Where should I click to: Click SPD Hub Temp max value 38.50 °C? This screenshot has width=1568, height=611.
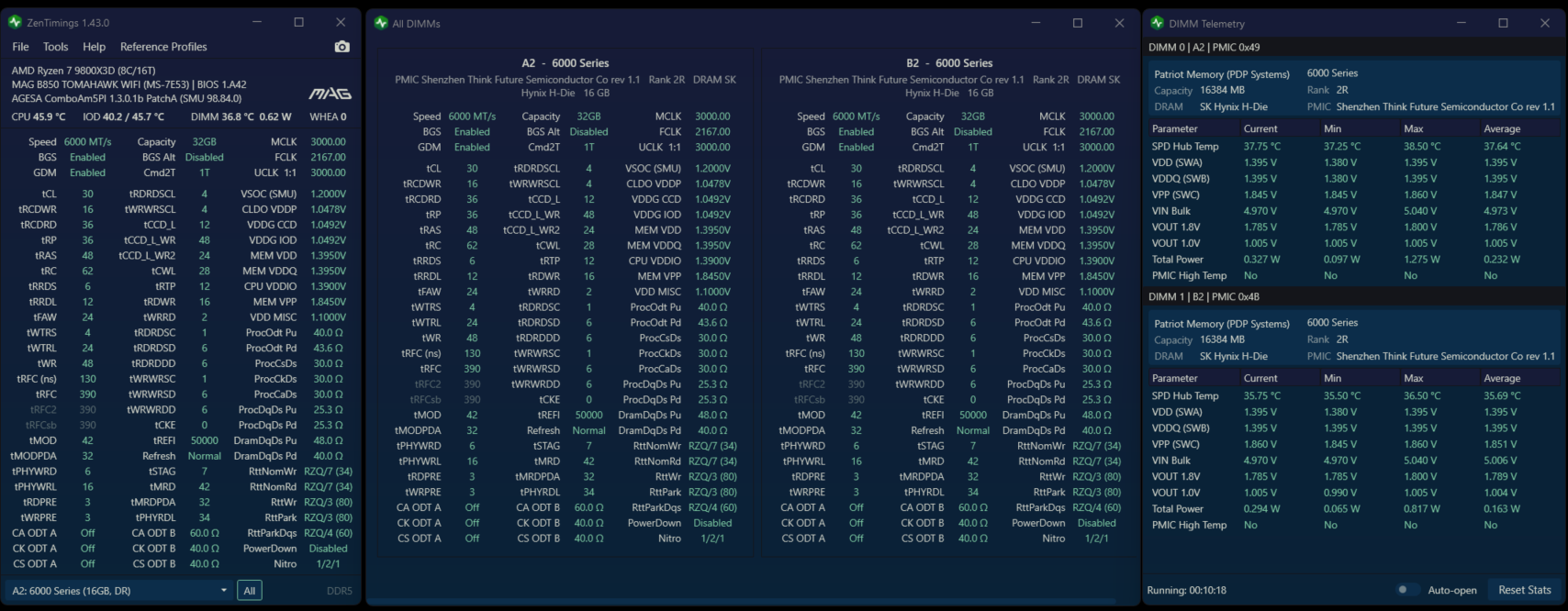[1422, 146]
